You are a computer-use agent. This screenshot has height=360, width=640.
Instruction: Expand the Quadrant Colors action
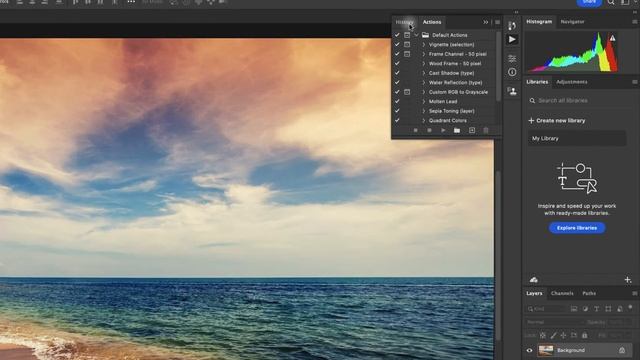click(423, 120)
